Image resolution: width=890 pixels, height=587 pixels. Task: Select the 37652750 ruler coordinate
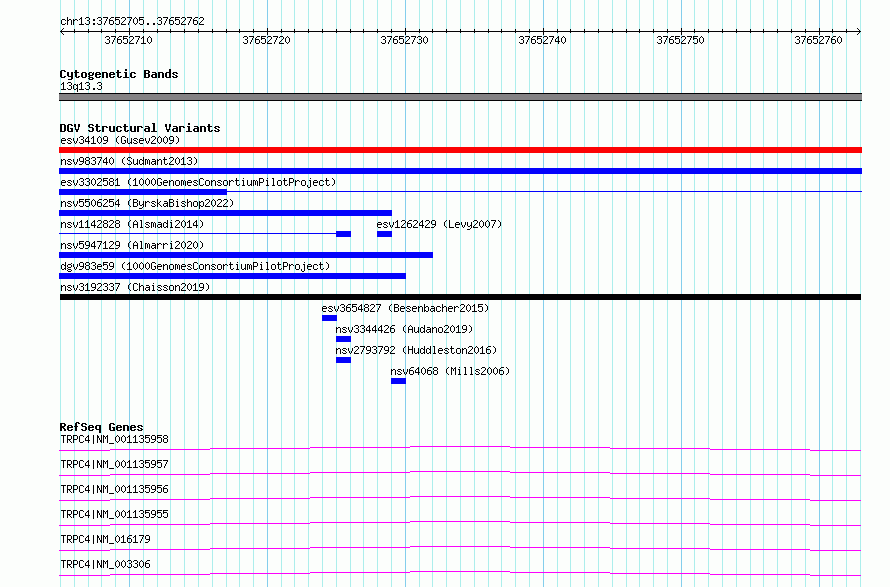click(680, 40)
